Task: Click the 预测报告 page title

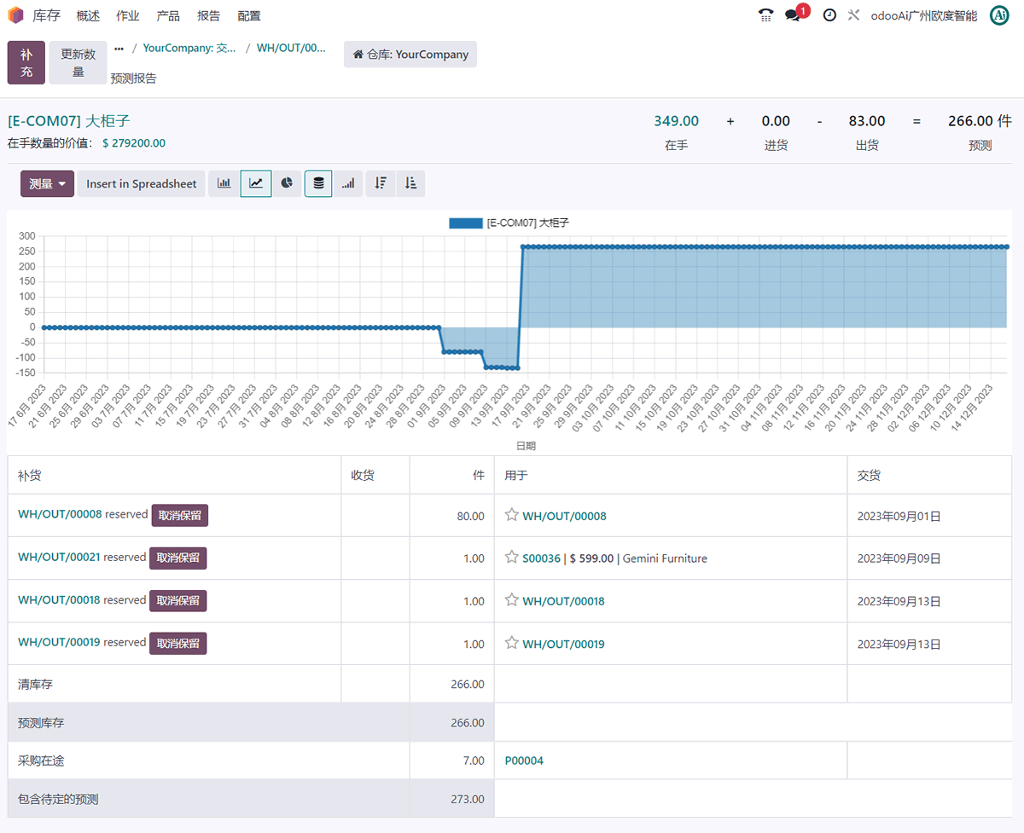Action: coord(133,78)
